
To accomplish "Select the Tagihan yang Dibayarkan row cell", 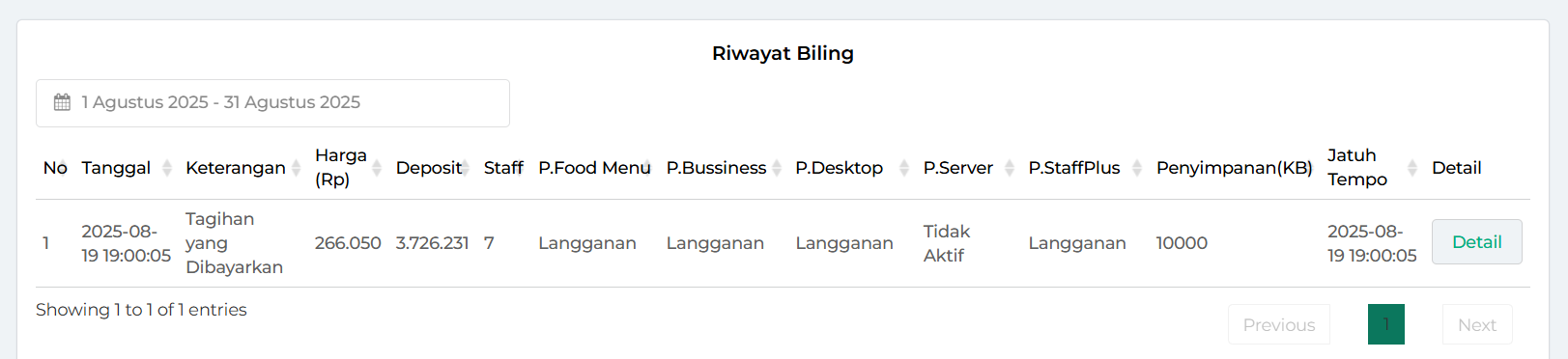I will coord(235,243).
